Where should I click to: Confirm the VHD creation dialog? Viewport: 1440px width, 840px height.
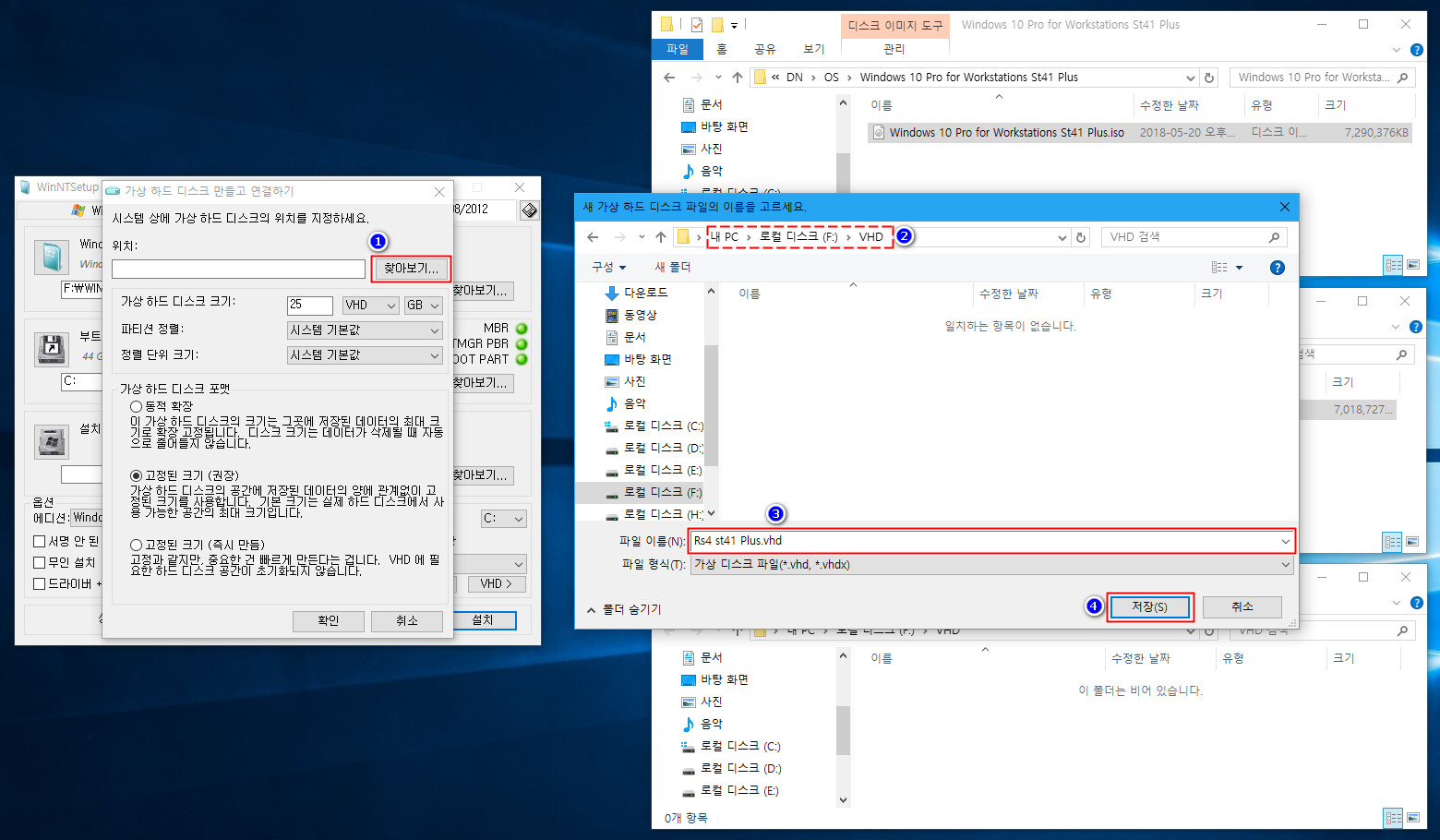[x=329, y=621]
